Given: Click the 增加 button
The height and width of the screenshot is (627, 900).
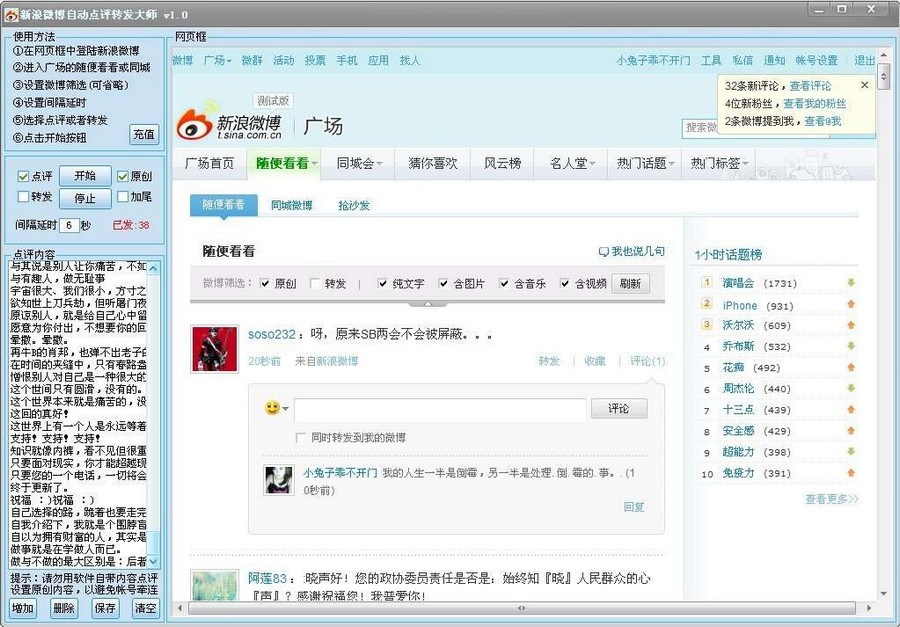Looking at the screenshot, I should pos(22,608).
